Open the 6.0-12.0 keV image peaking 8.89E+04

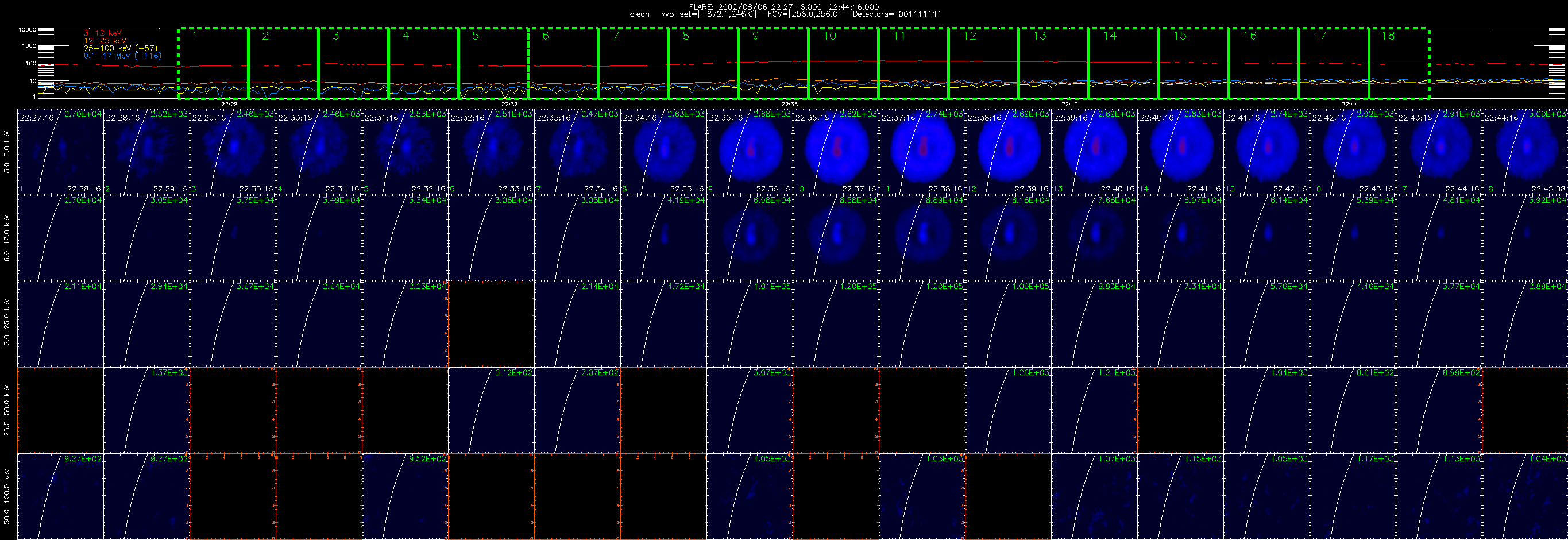coord(922,238)
